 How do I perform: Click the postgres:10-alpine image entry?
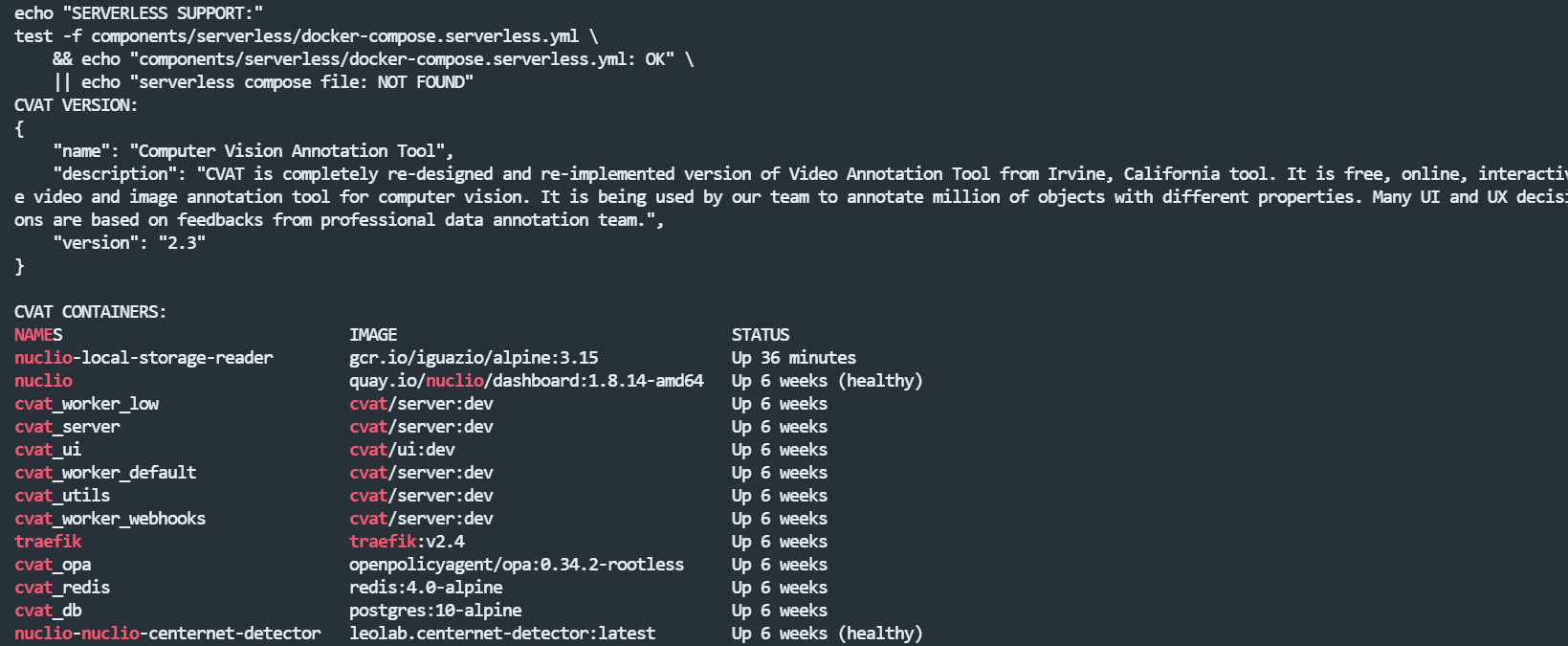[x=435, y=611]
